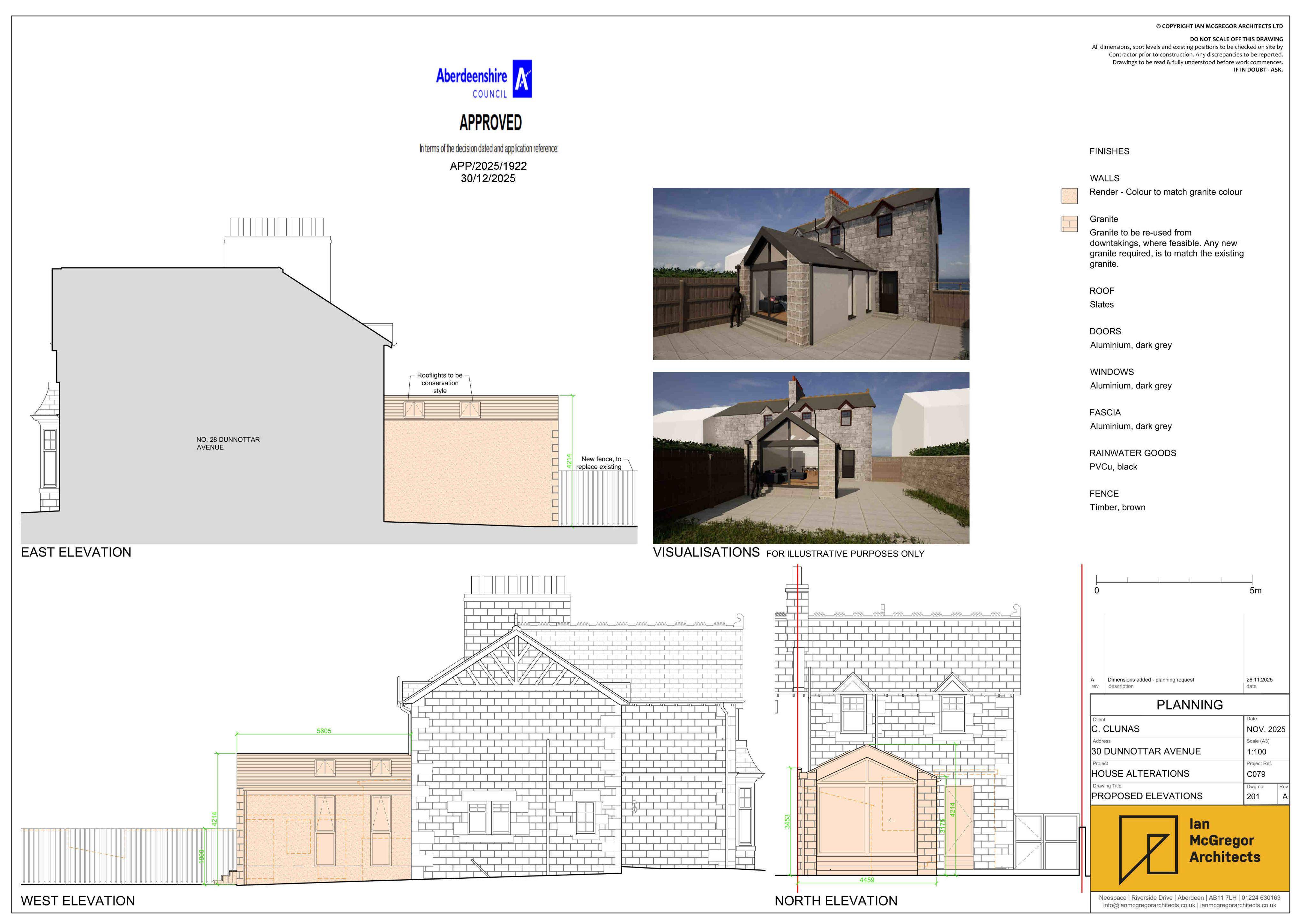Click the 'PVCu, black' rainwater goods entry
The width and height of the screenshot is (1307, 924).
pyautogui.click(x=1113, y=467)
